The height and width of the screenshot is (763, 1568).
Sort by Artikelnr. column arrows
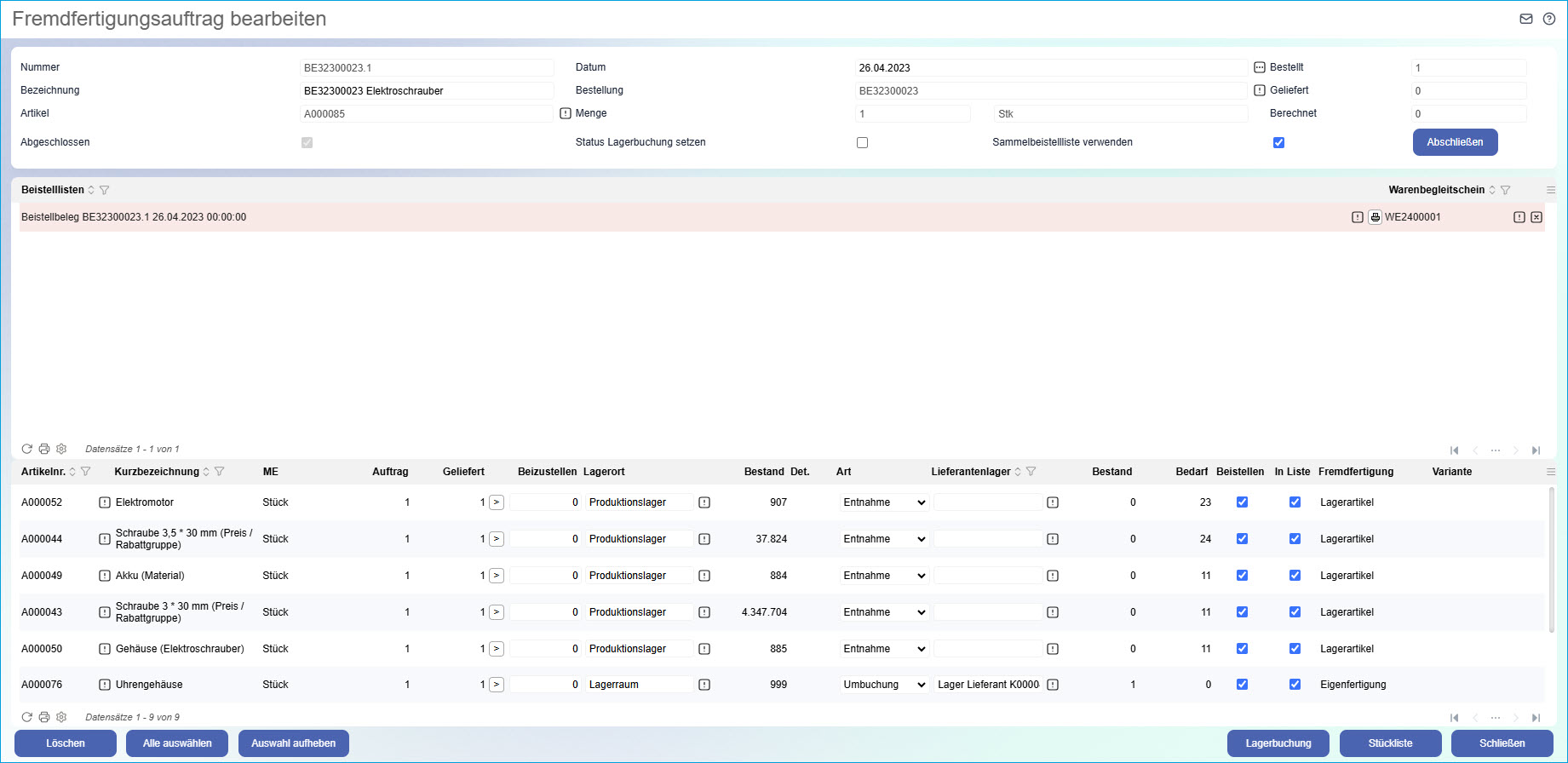[72, 472]
